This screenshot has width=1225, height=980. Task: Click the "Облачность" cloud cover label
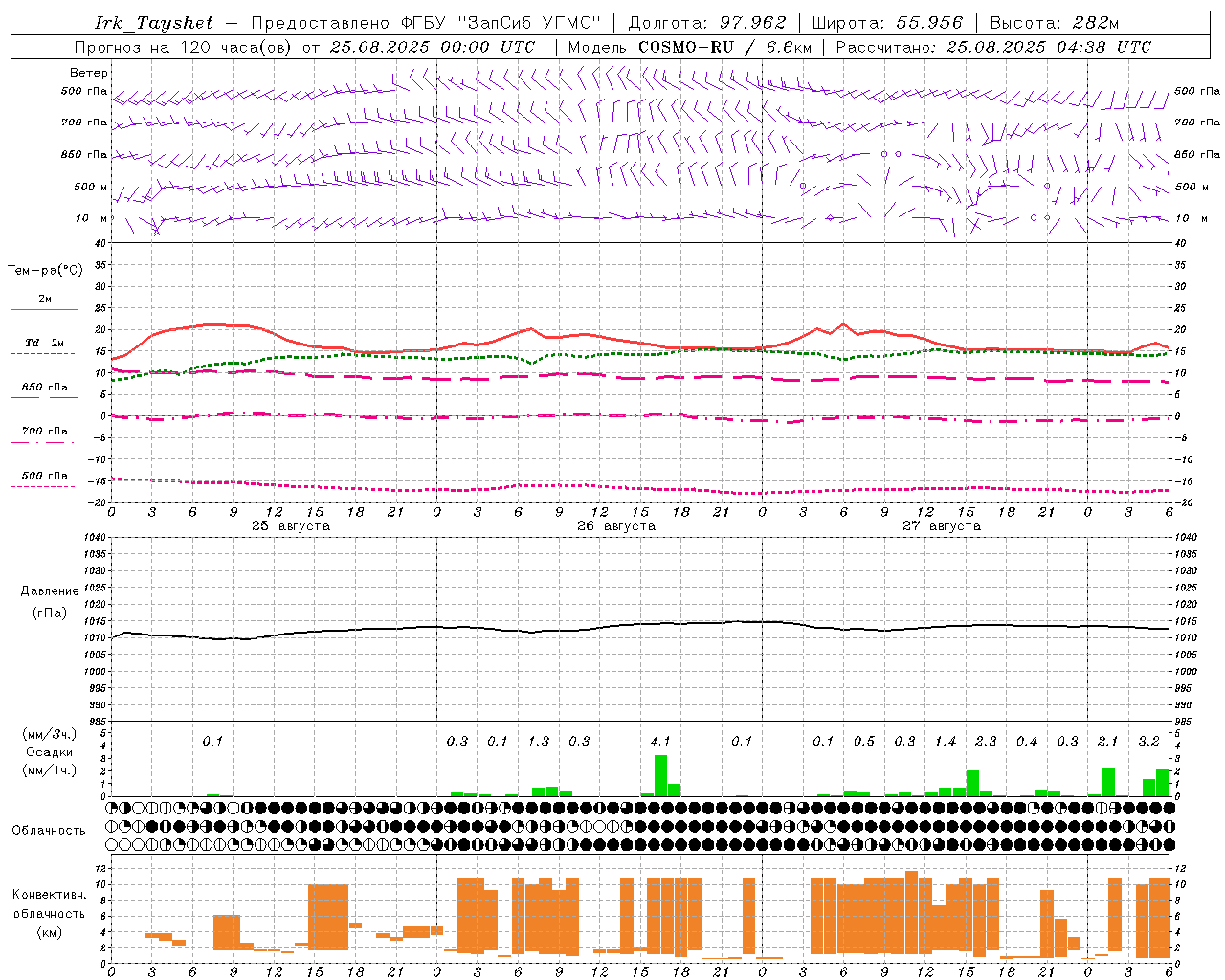(x=49, y=830)
